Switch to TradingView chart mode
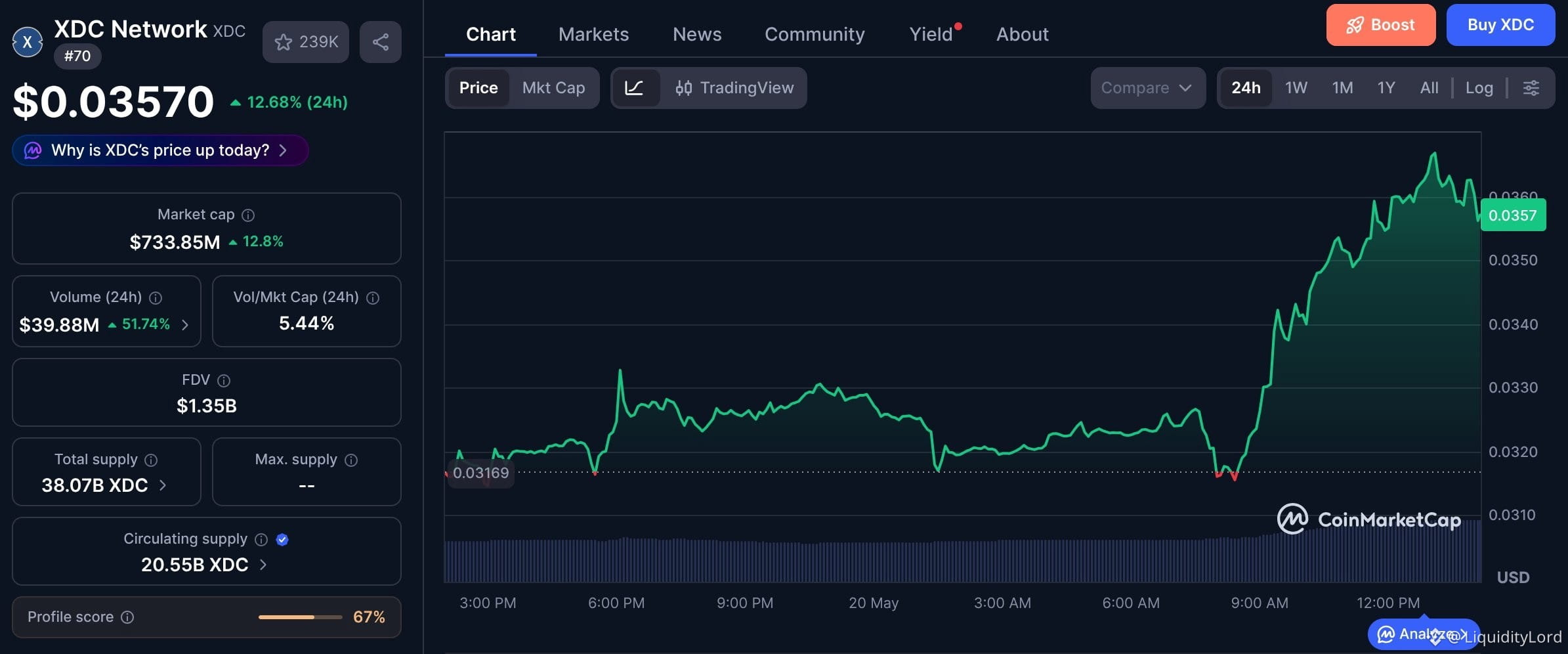Screen dimensions: 1568x654 (x=734, y=88)
